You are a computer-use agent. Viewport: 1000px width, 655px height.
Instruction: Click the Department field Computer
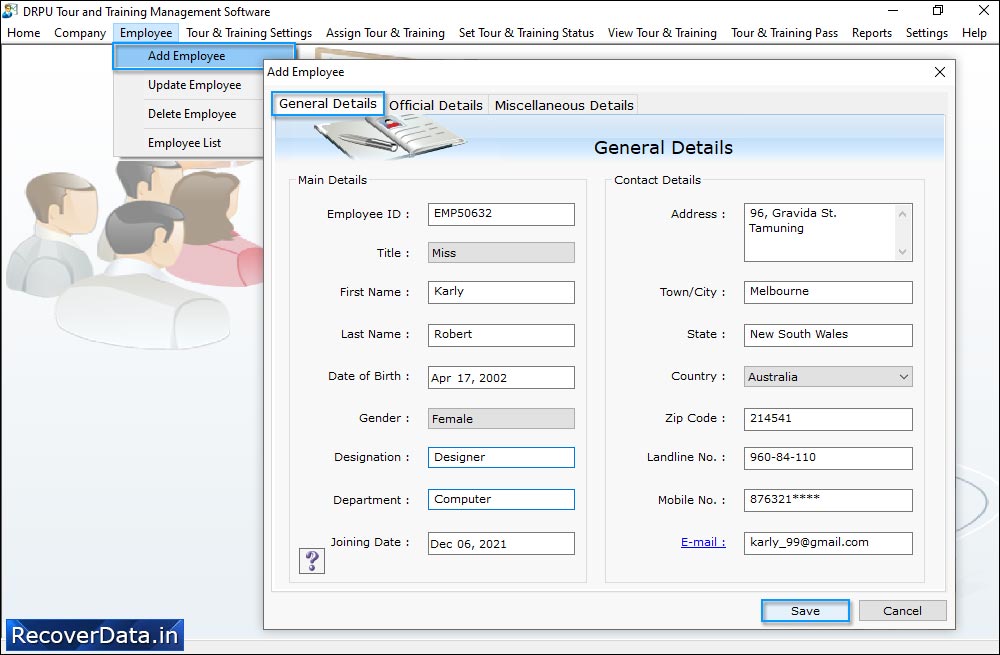501,499
